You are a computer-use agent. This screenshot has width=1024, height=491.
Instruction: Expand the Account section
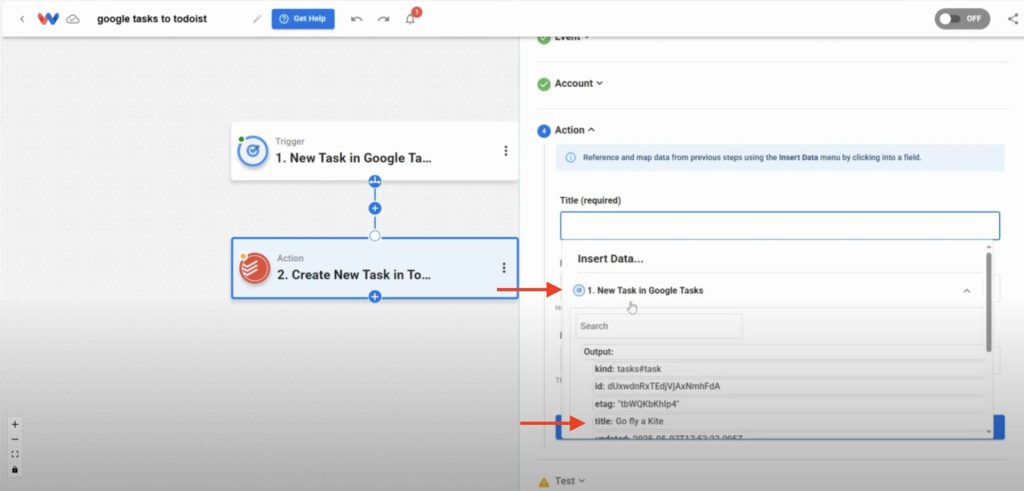pyautogui.click(x=579, y=84)
